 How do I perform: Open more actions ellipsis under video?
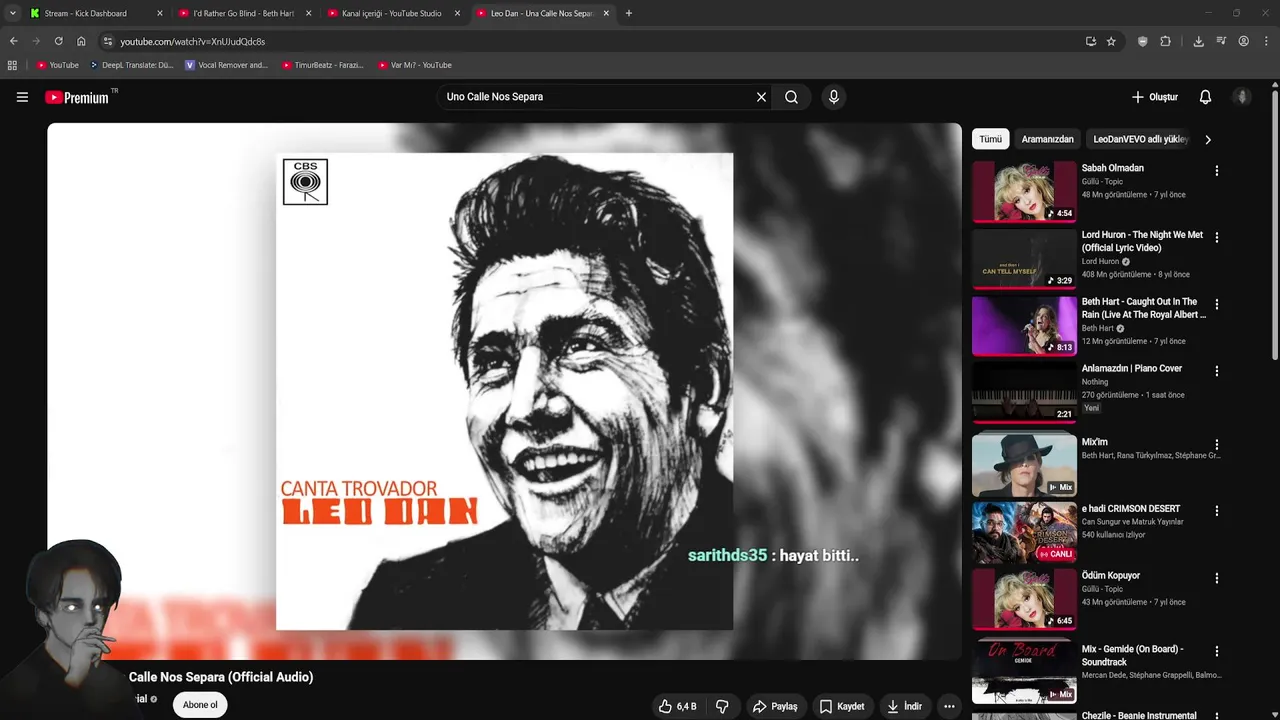pyautogui.click(x=949, y=706)
